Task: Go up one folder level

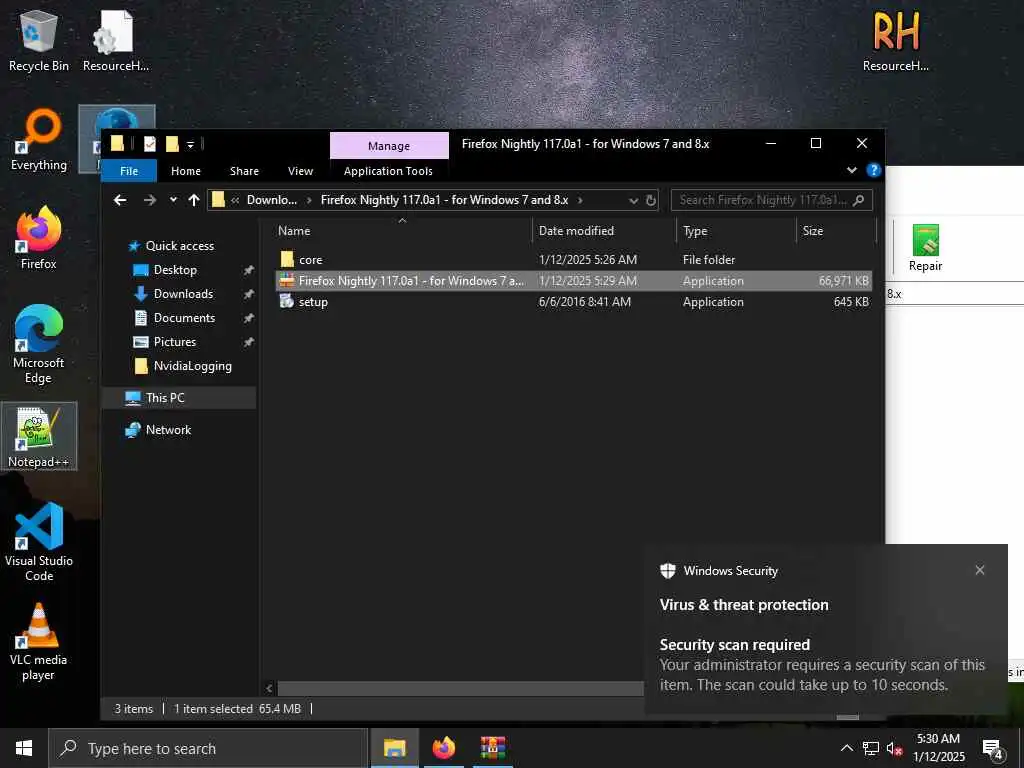Action: pyautogui.click(x=194, y=200)
